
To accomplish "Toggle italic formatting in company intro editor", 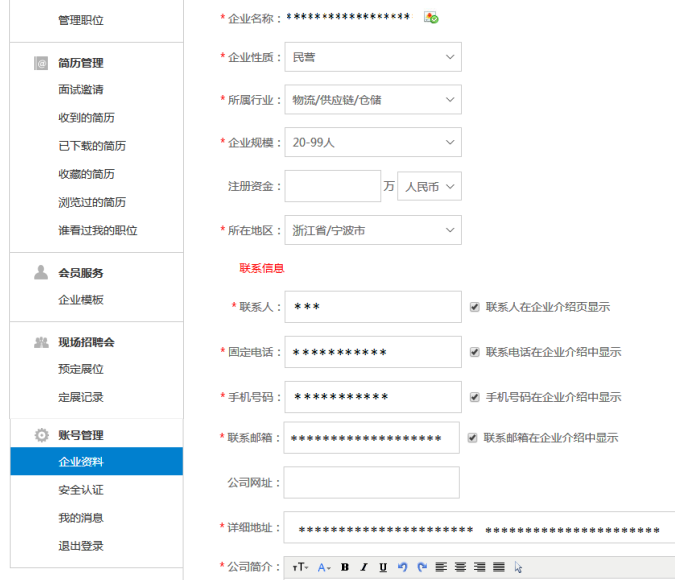I will [x=364, y=567].
